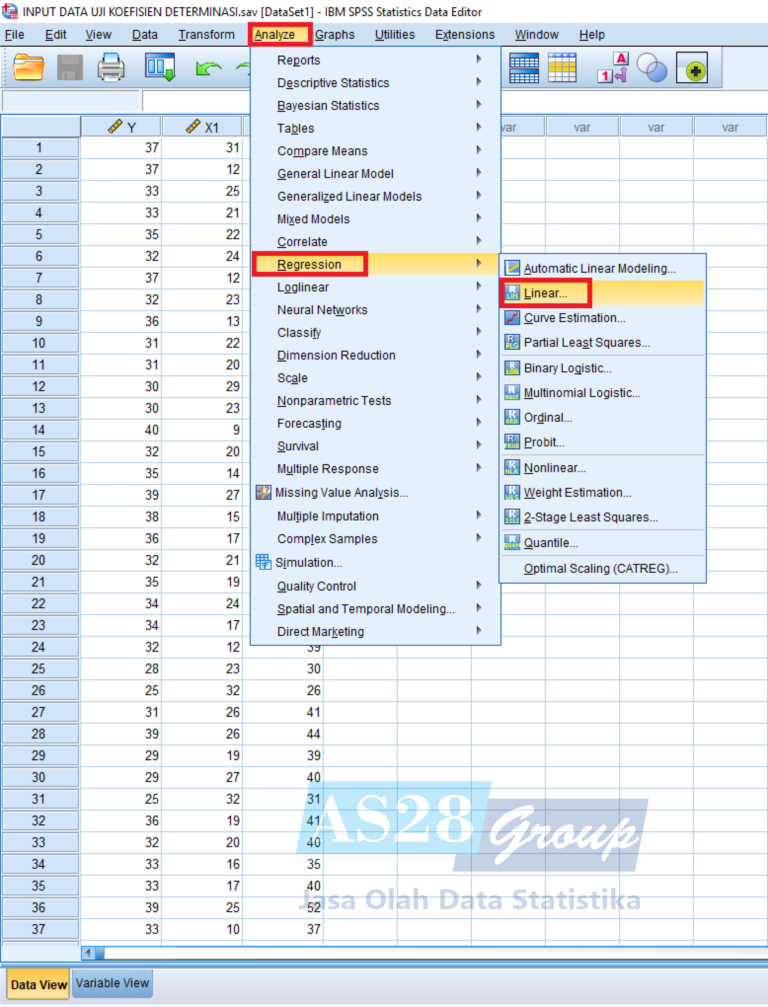This screenshot has height=1007, width=768.
Task: Select the Y column header
Action: pyautogui.click(x=121, y=127)
